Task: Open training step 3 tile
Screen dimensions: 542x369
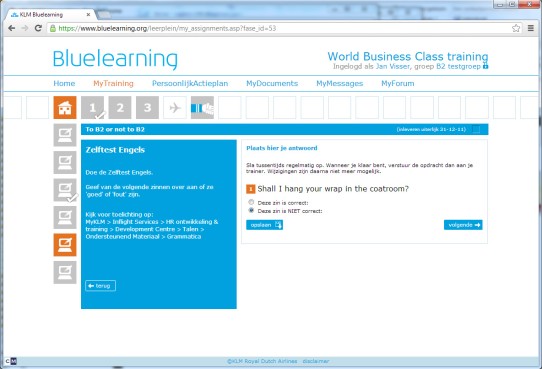Action: click(x=147, y=107)
